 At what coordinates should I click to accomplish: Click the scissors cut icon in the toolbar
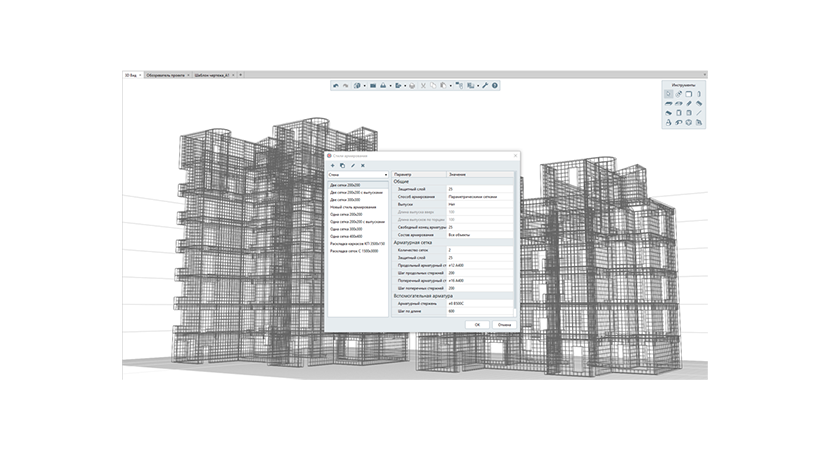click(423, 86)
